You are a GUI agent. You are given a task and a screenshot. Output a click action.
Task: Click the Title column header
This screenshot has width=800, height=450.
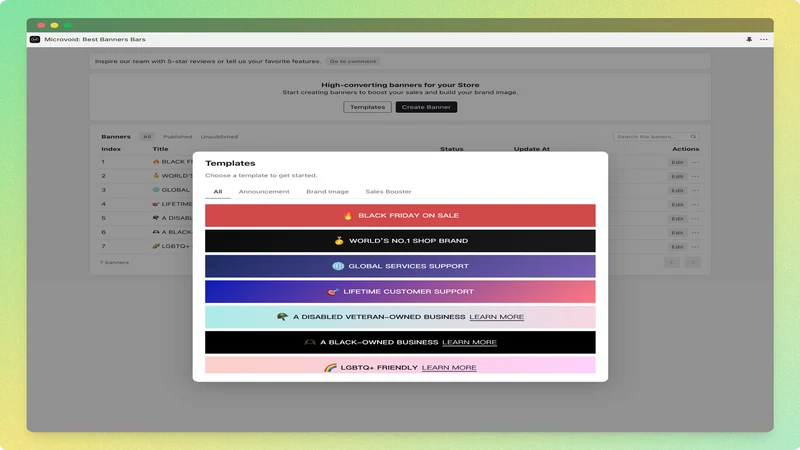[x=160, y=149]
